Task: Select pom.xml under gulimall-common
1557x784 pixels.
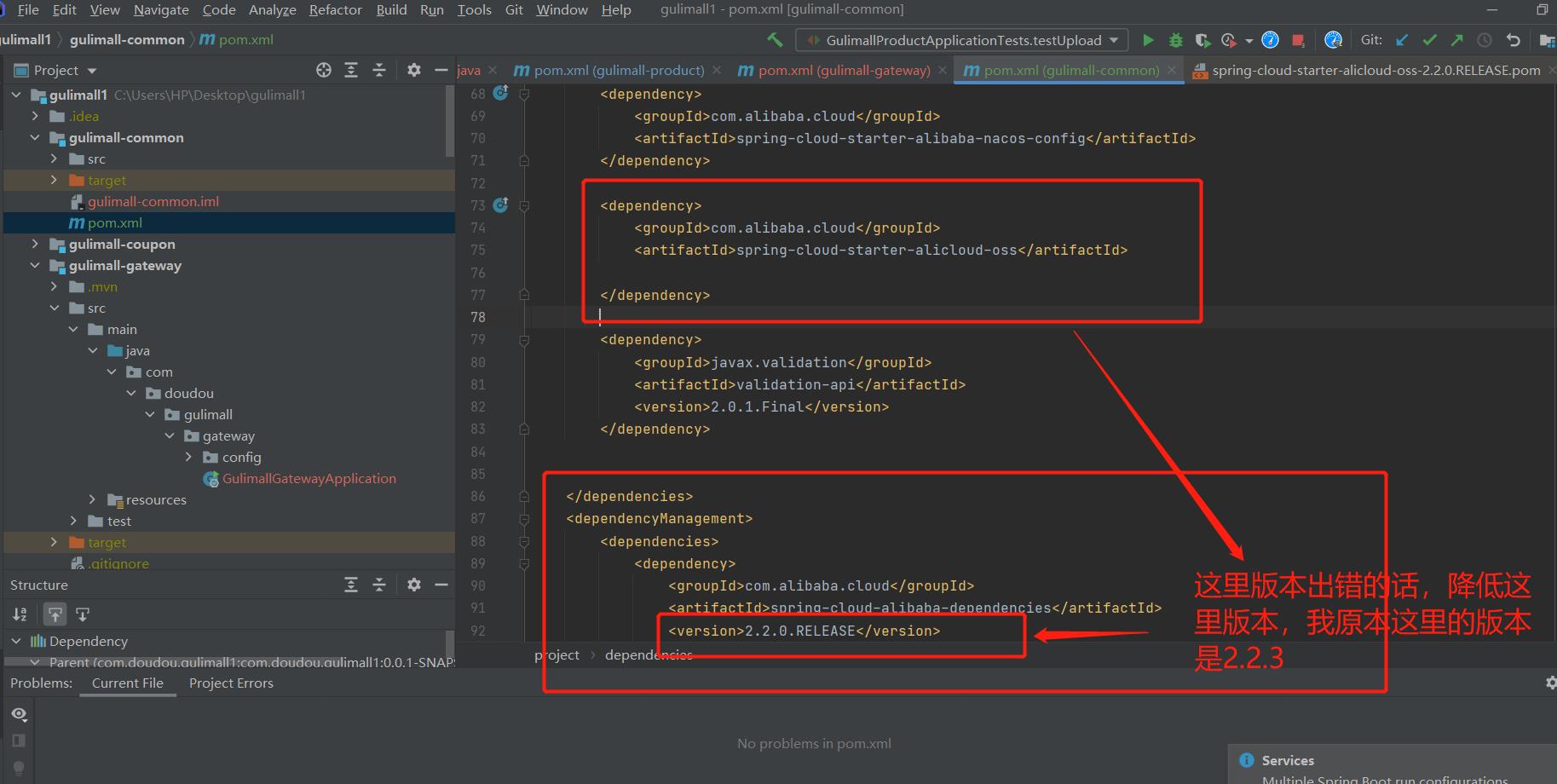Action: (x=115, y=222)
